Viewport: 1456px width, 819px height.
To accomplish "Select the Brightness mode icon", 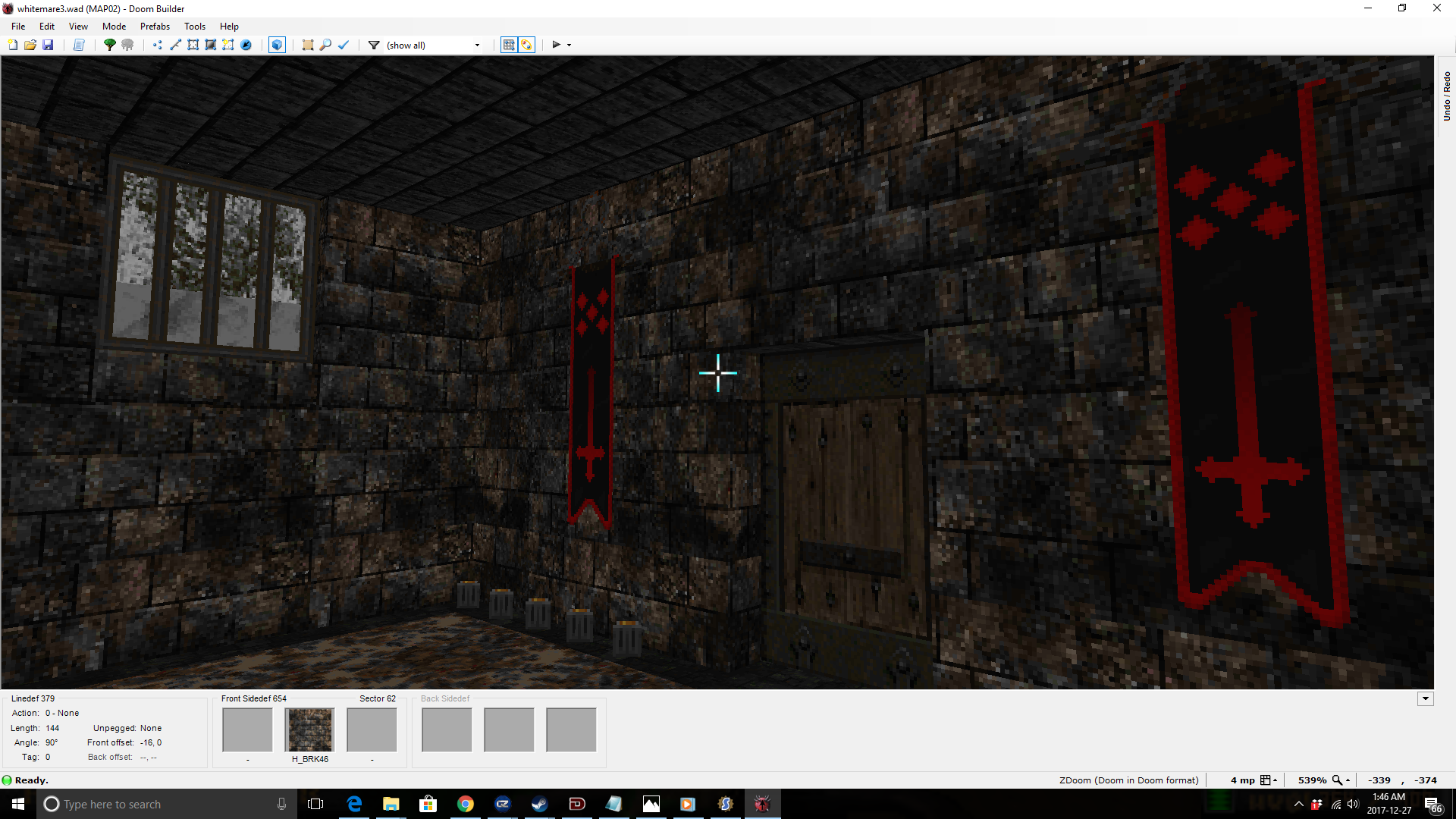I will [x=211, y=45].
